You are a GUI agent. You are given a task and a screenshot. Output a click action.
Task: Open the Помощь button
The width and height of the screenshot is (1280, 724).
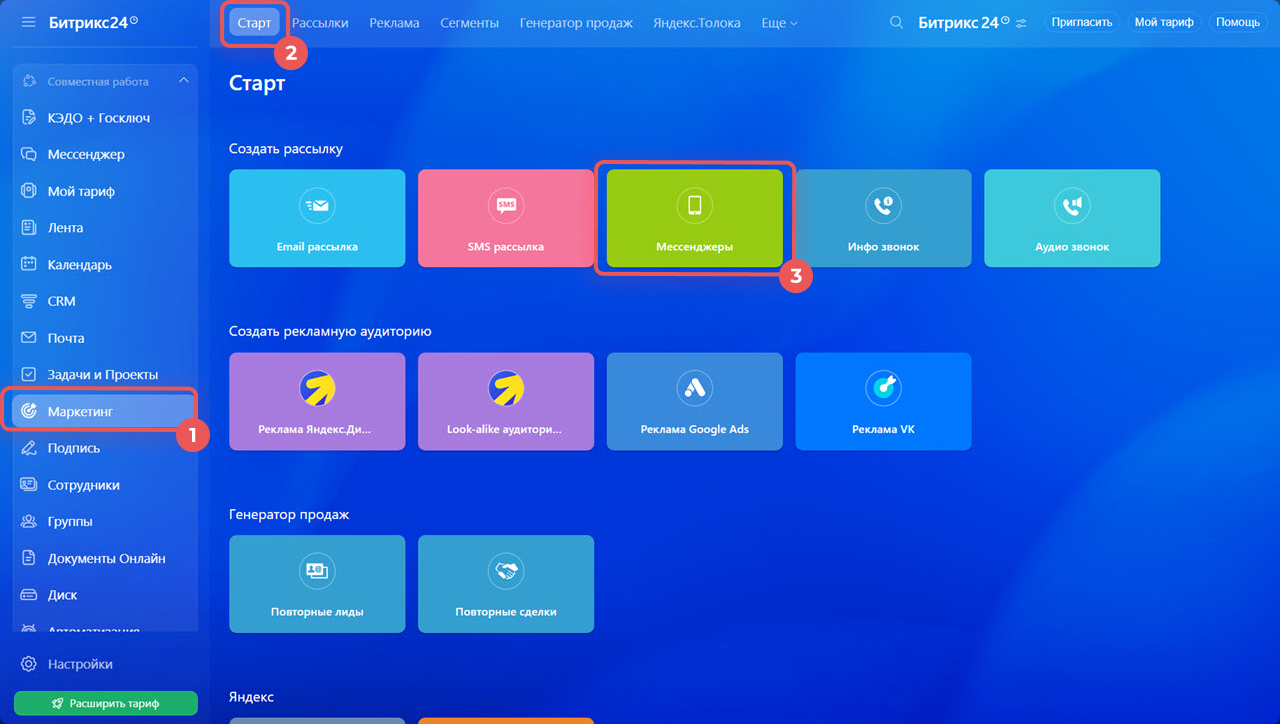[x=1238, y=22]
